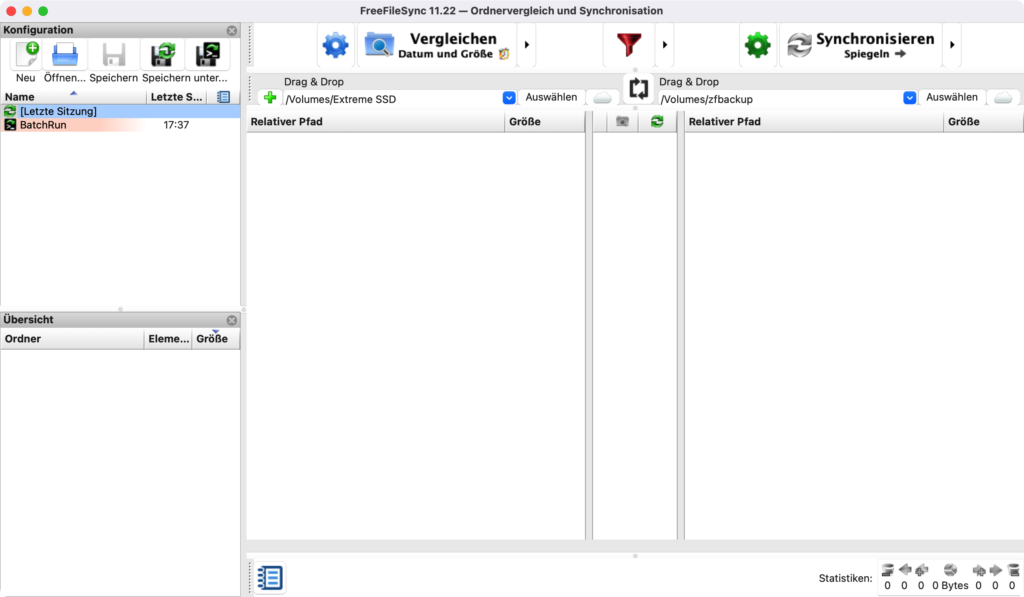Open left folder path history dropdown
Image resolution: width=1024 pixels, height=597 pixels.
(x=509, y=98)
